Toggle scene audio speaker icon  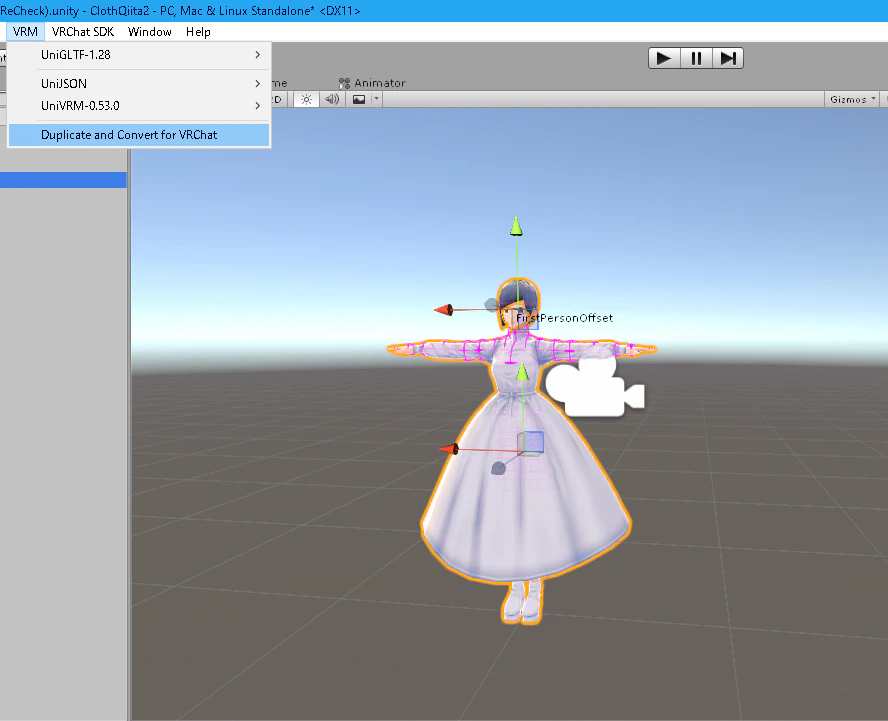[332, 100]
